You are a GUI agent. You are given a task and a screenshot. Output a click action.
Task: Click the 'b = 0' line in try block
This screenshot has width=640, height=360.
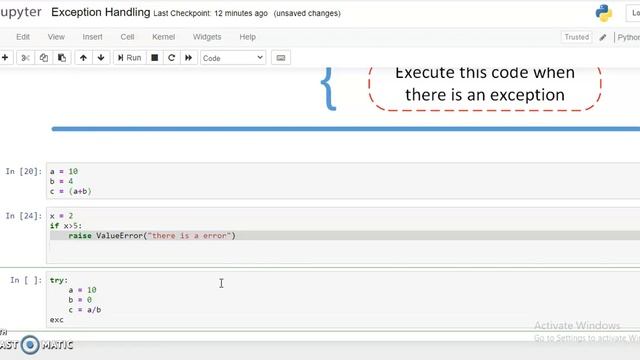80,300
